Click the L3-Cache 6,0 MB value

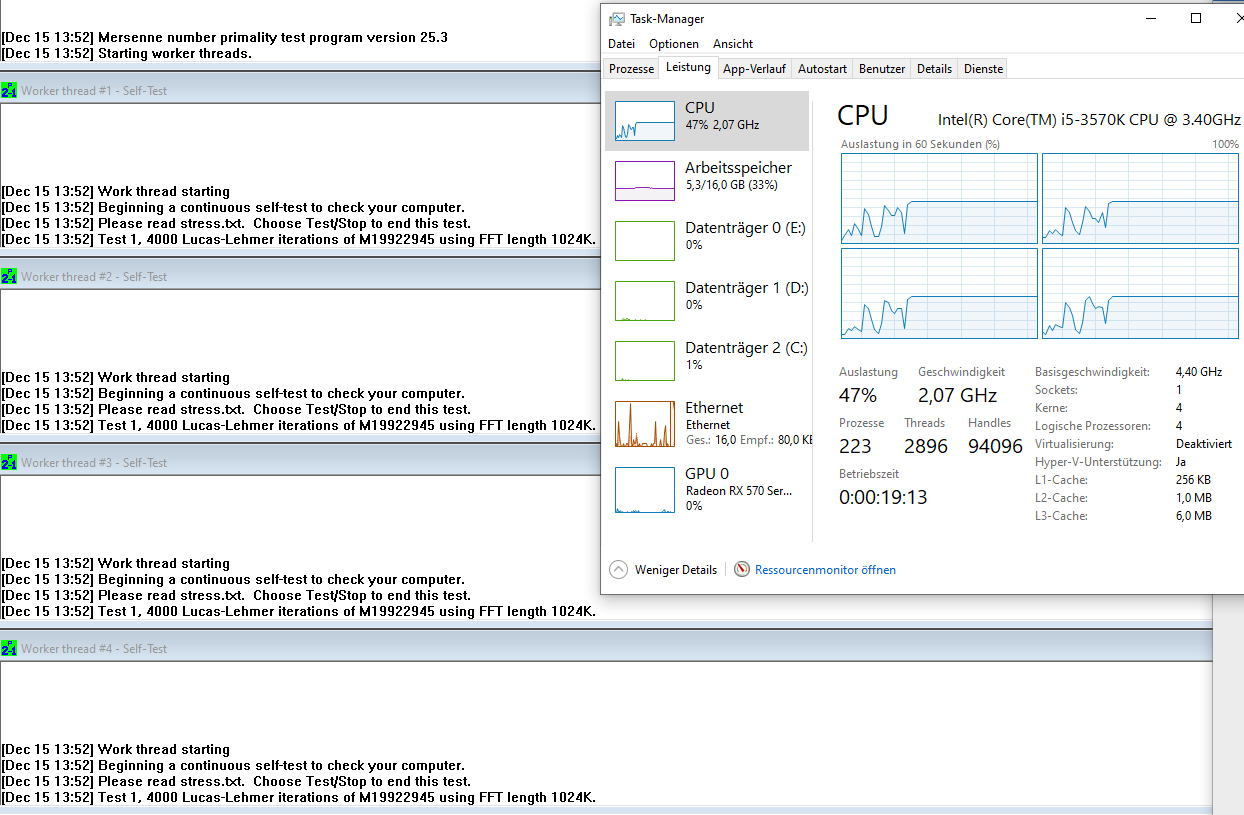coord(1194,516)
